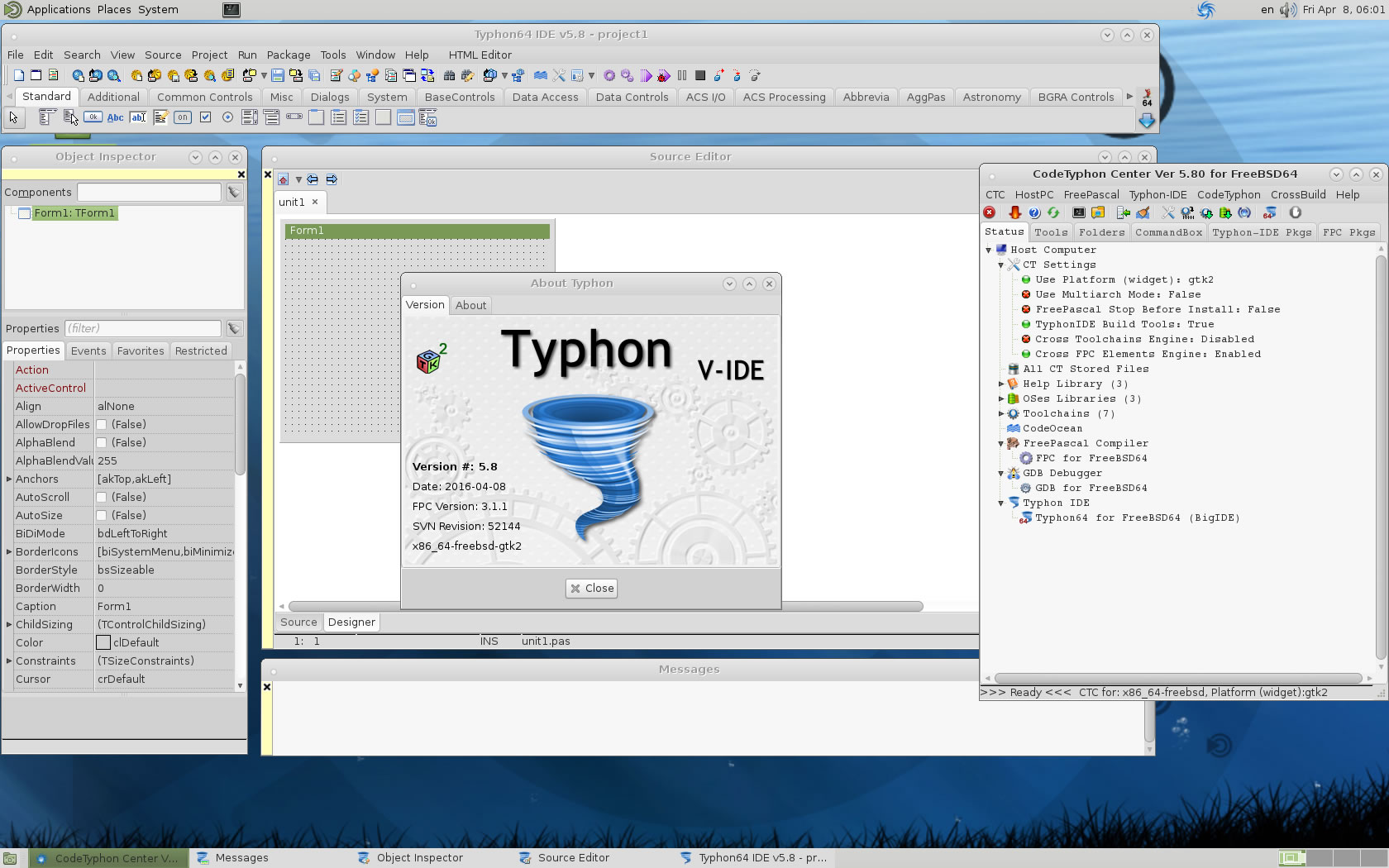
Task: Click Close button in About Typhon dialog
Action: pyautogui.click(x=592, y=589)
